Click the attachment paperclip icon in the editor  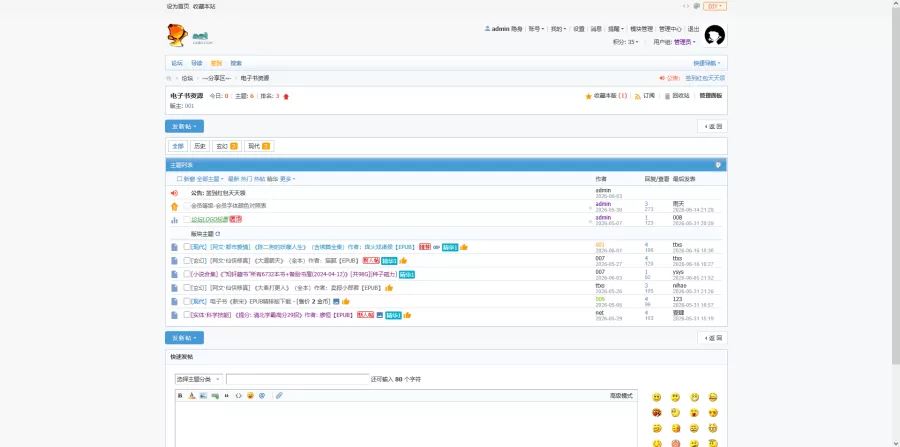[x=279, y=395]
